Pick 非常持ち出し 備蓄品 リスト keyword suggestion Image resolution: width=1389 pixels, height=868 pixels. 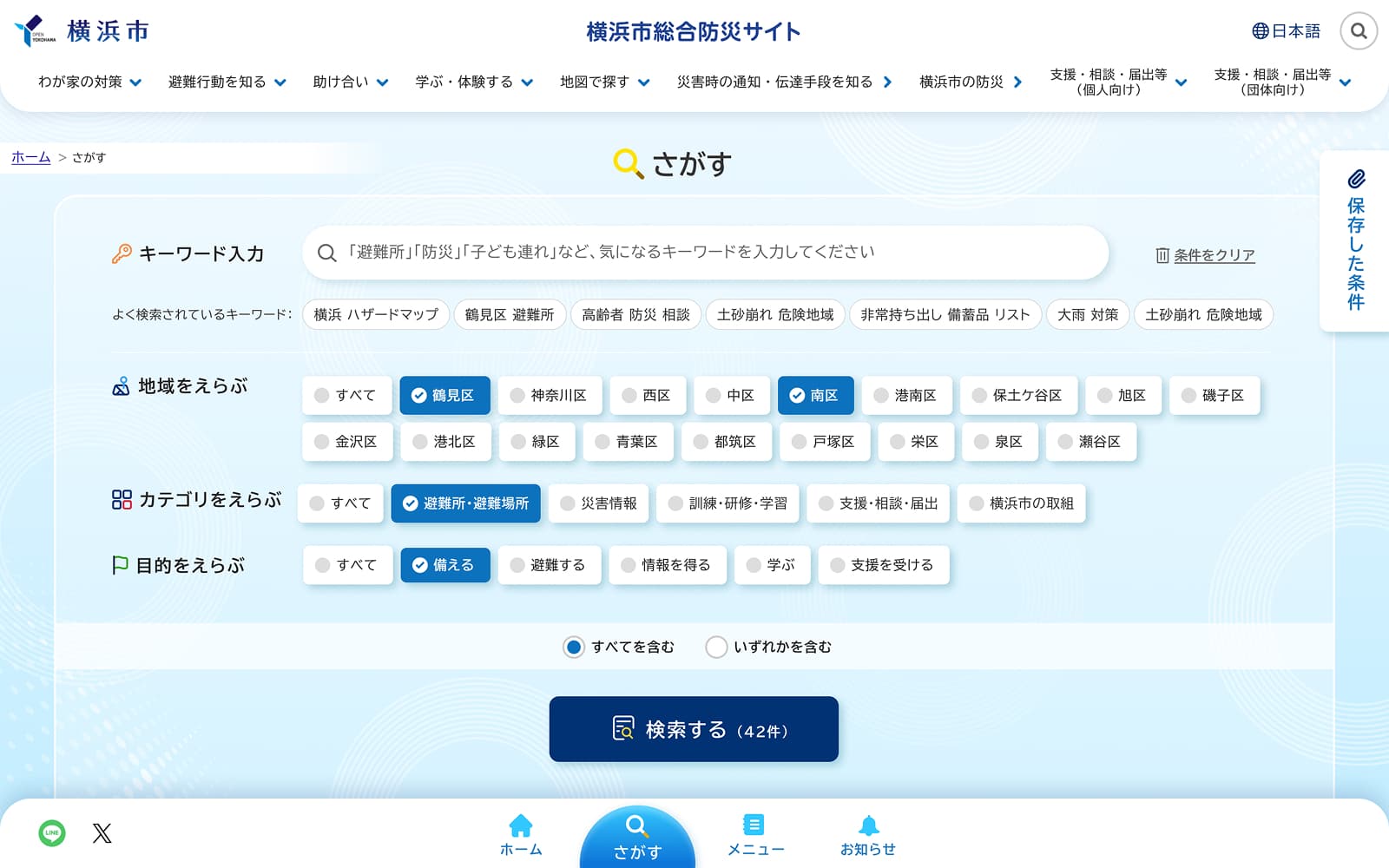point(945,314)
